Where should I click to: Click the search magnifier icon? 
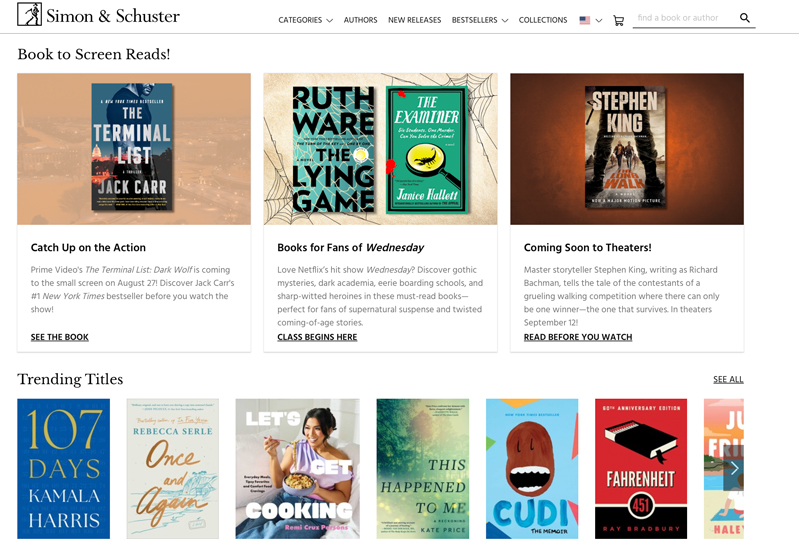(744, 18)
